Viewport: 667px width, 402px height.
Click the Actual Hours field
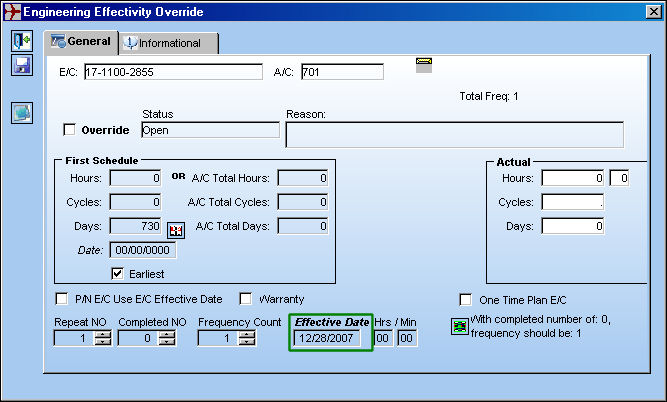(x=573, y=178)
